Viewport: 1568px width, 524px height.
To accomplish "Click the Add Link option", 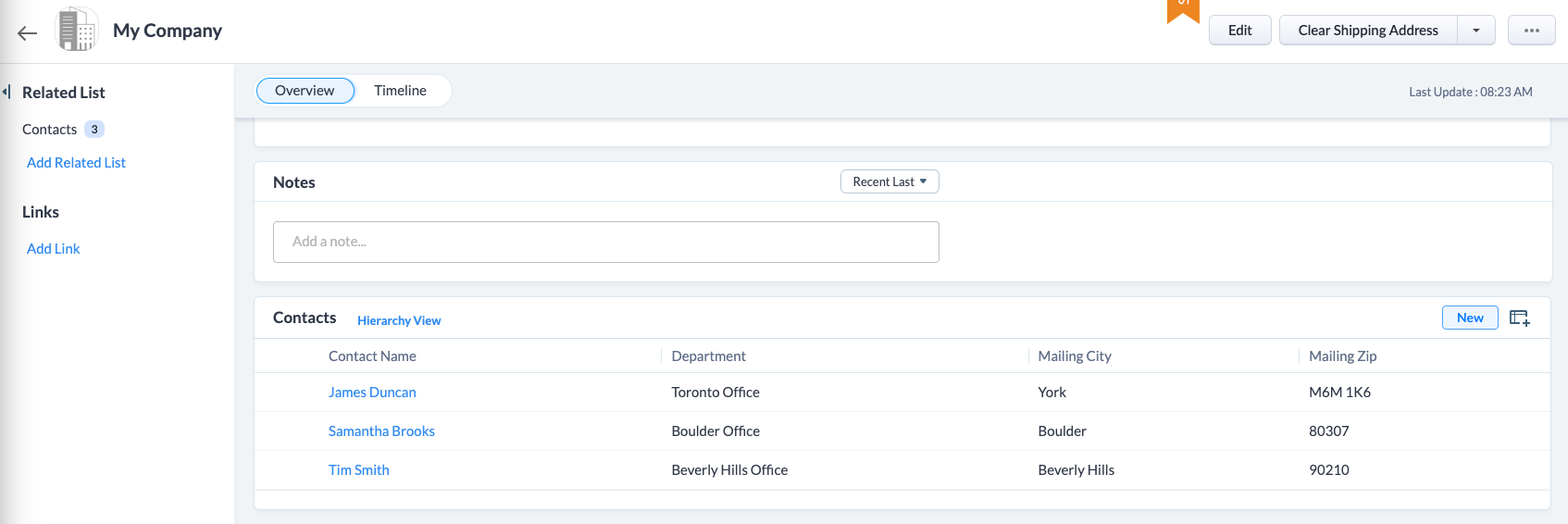I will pos(54,249).
